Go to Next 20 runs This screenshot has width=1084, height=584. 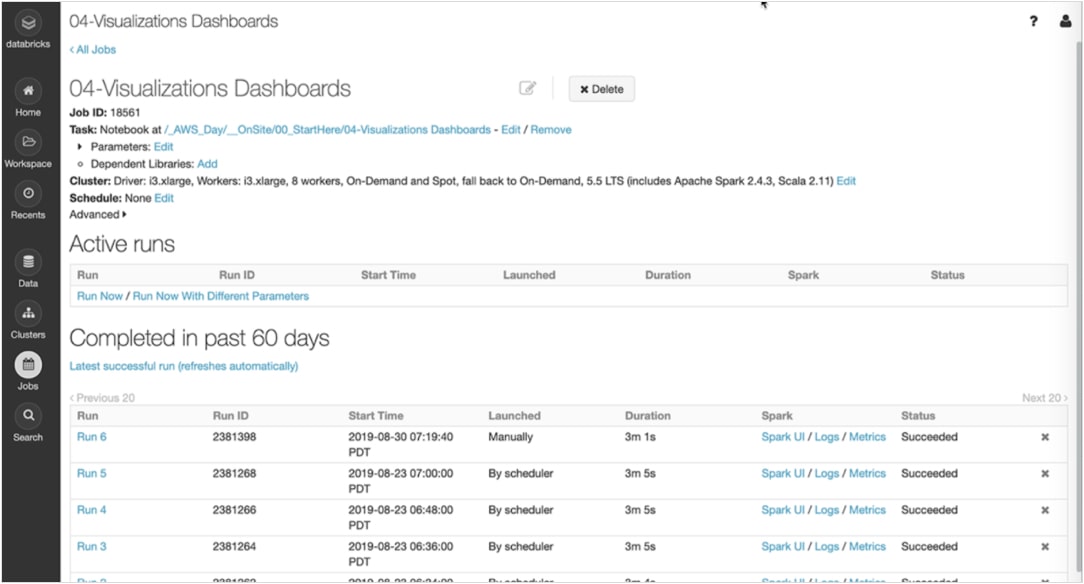coord(1044,398)
